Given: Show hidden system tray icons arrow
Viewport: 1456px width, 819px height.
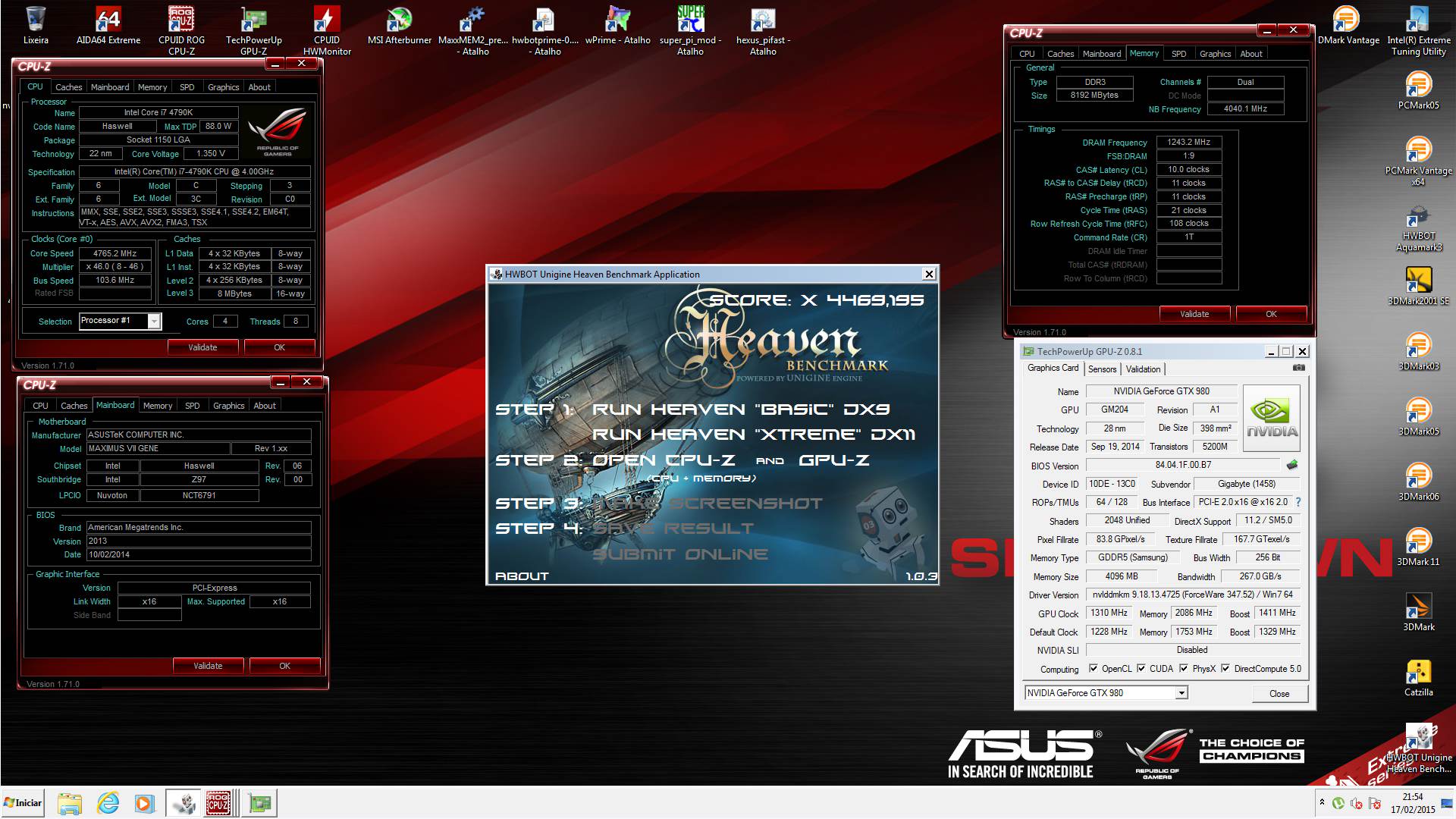Looking at the screenshot, I should tap(1323, 802).
